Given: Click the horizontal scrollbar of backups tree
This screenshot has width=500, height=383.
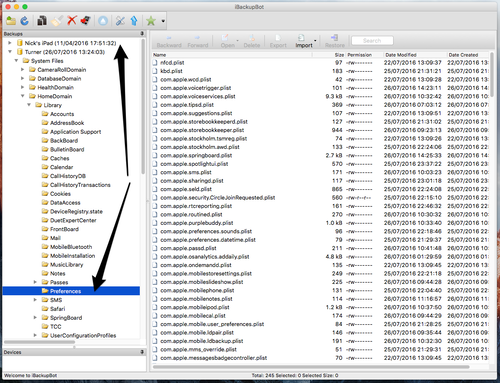Looking at the screenshot, I should point(39,342).
